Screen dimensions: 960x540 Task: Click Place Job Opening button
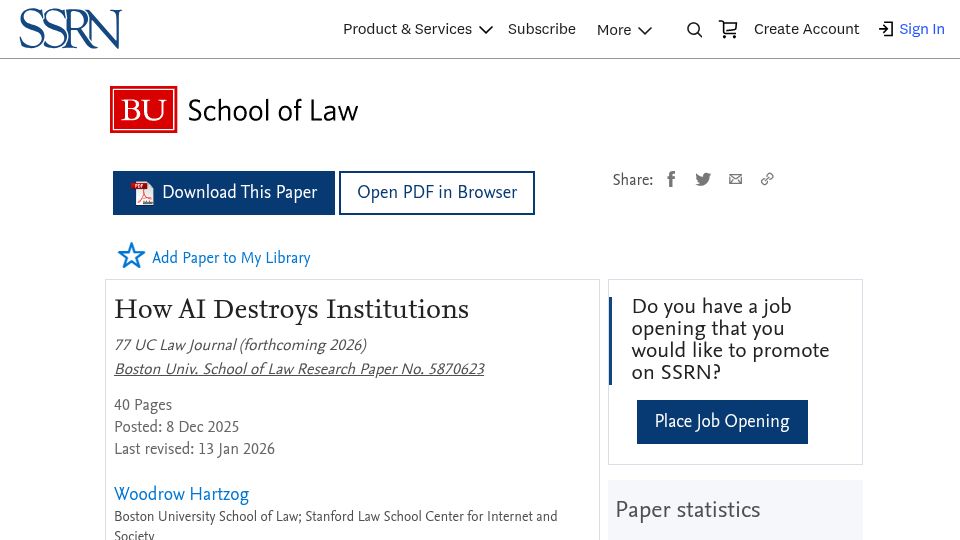pos(722,422)
